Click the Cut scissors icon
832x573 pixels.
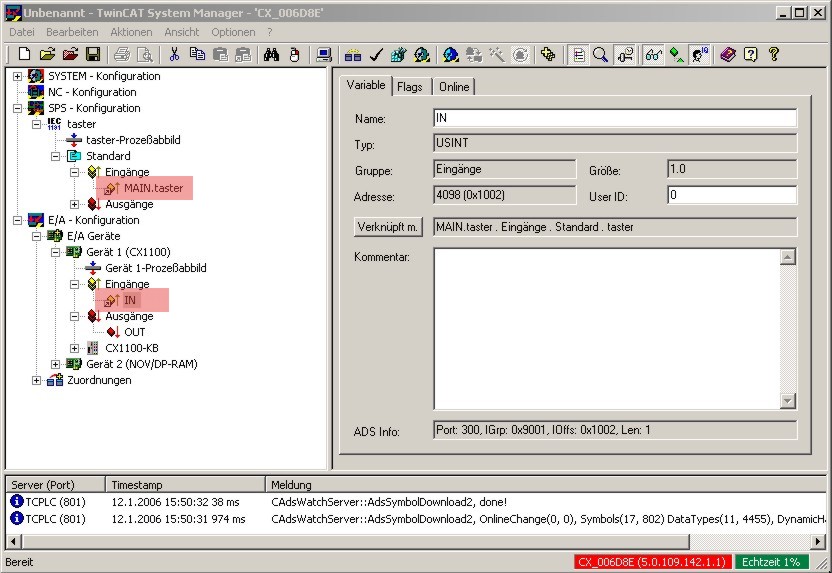175,55
